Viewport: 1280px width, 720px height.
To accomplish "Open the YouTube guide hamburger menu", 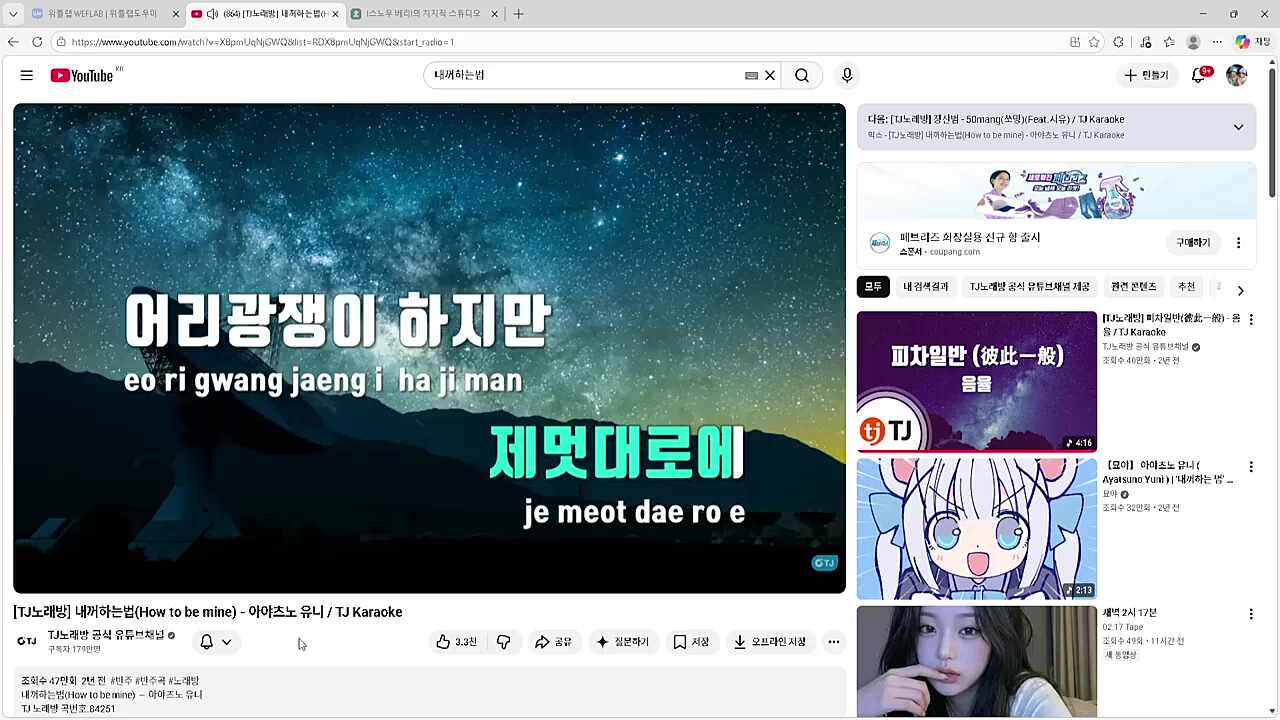I will point(27,75).
